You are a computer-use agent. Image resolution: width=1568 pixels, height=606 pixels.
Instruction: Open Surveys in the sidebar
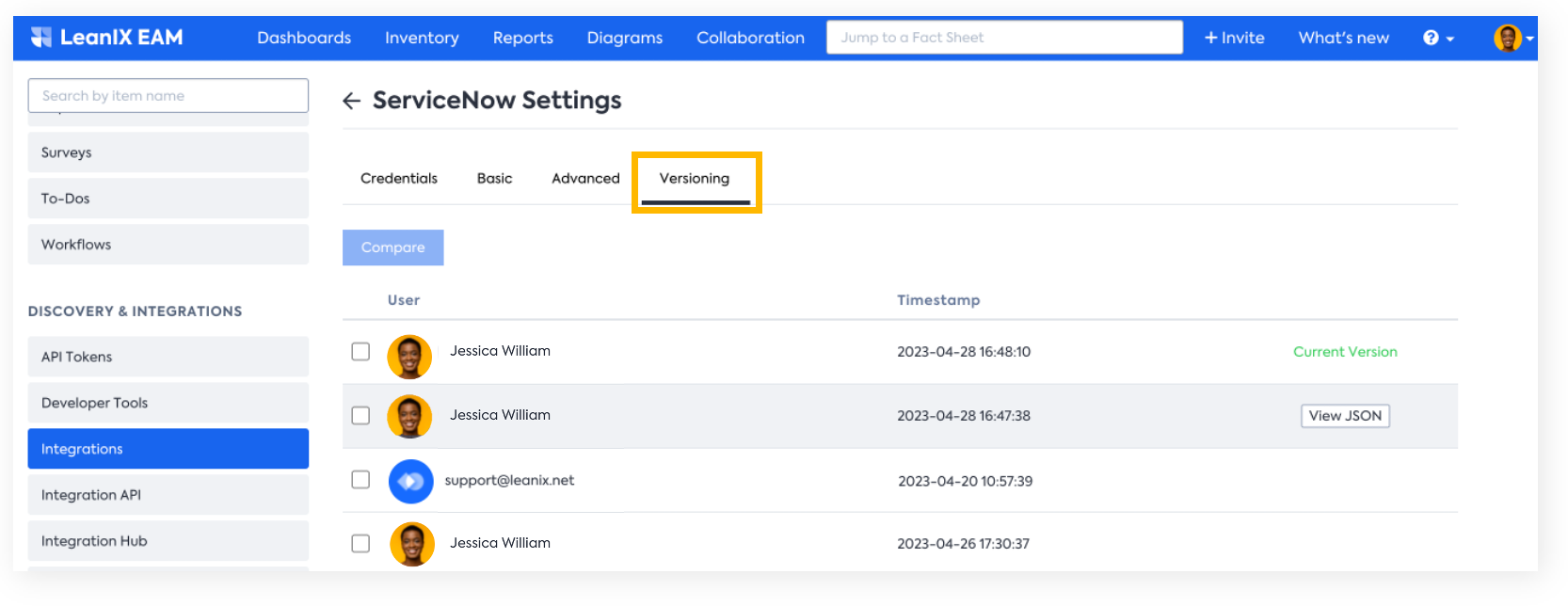click(168, 152)
